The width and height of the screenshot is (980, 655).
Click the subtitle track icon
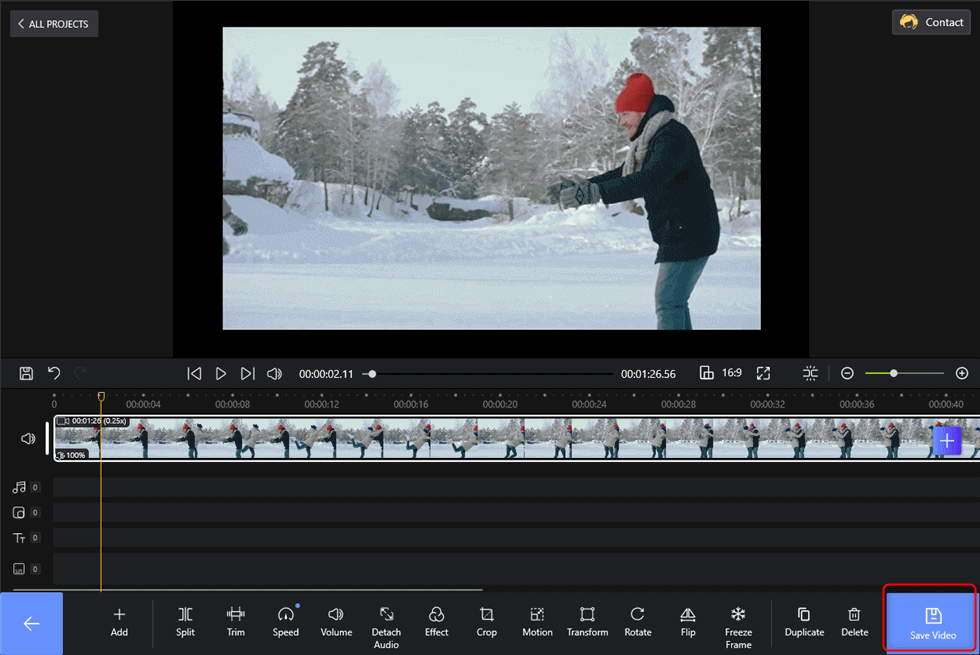pyautogui.click(x=19, y=569)
